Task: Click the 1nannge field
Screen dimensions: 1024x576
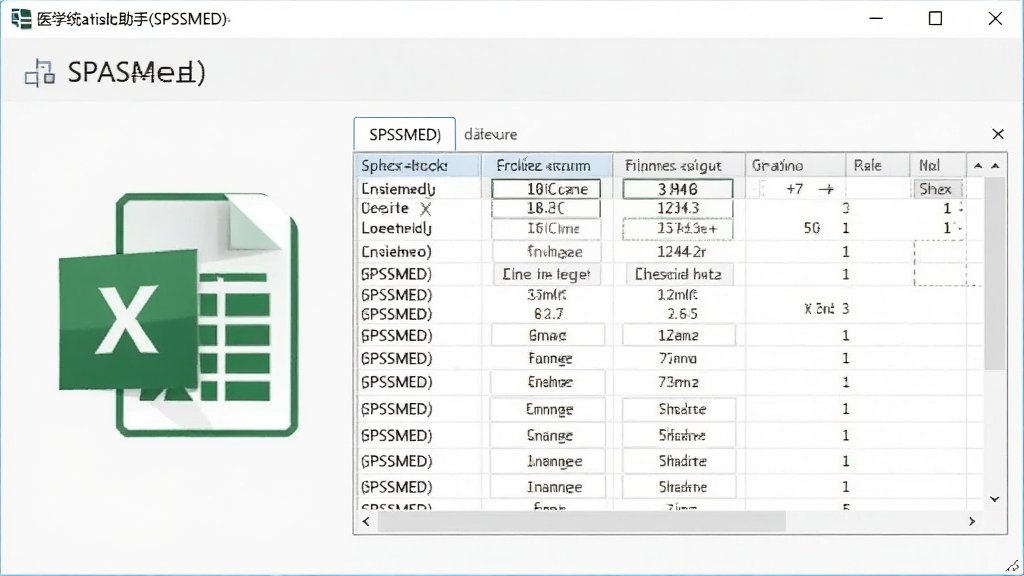Action: point(547,461)
